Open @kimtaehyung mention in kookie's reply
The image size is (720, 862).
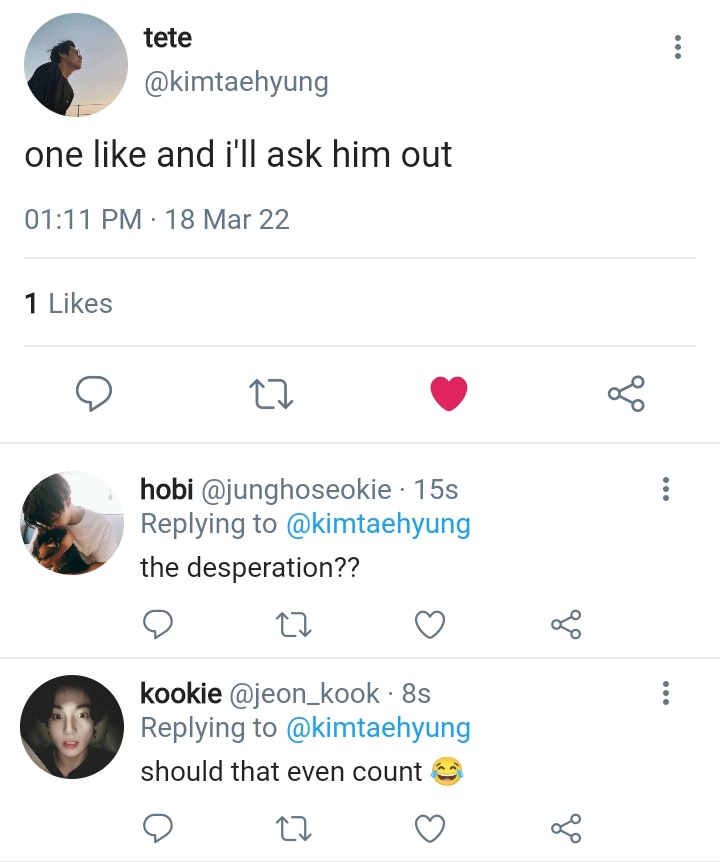[378, 728]
